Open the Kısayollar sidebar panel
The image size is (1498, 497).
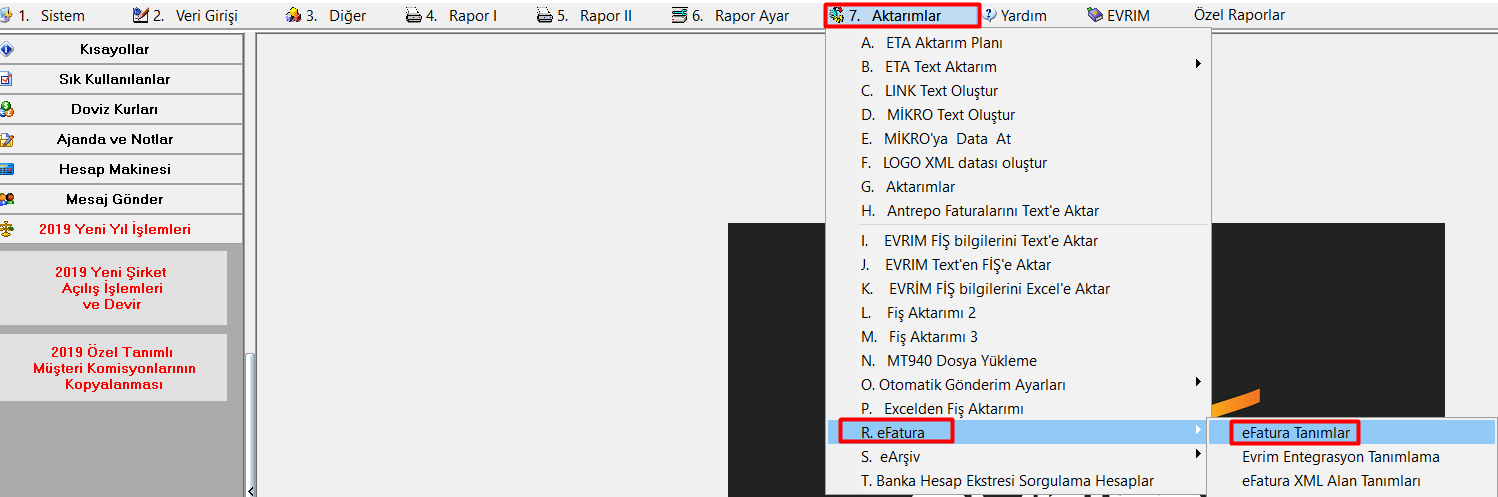click(121, 49)
